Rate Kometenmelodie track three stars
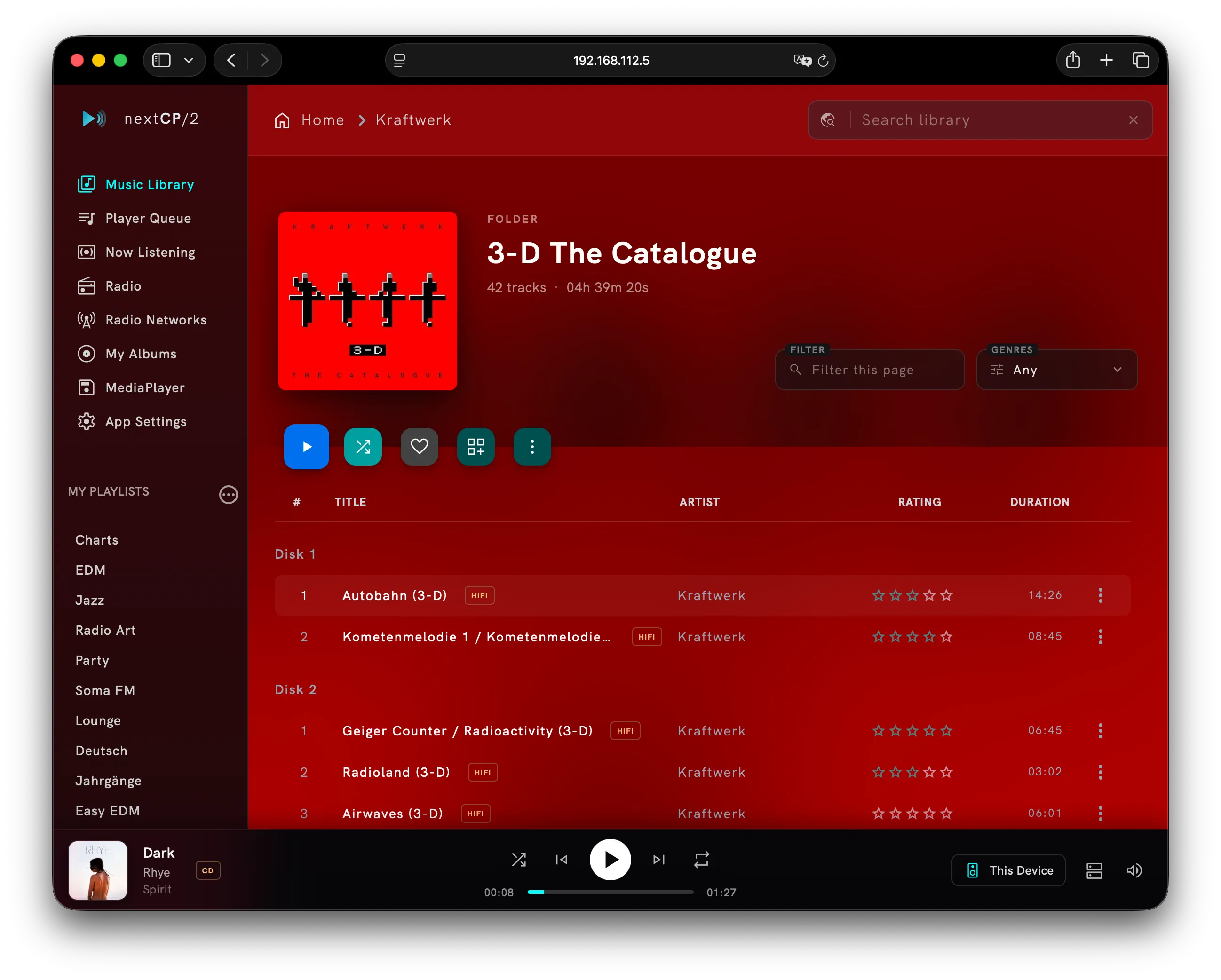 [x=912, y=636]
